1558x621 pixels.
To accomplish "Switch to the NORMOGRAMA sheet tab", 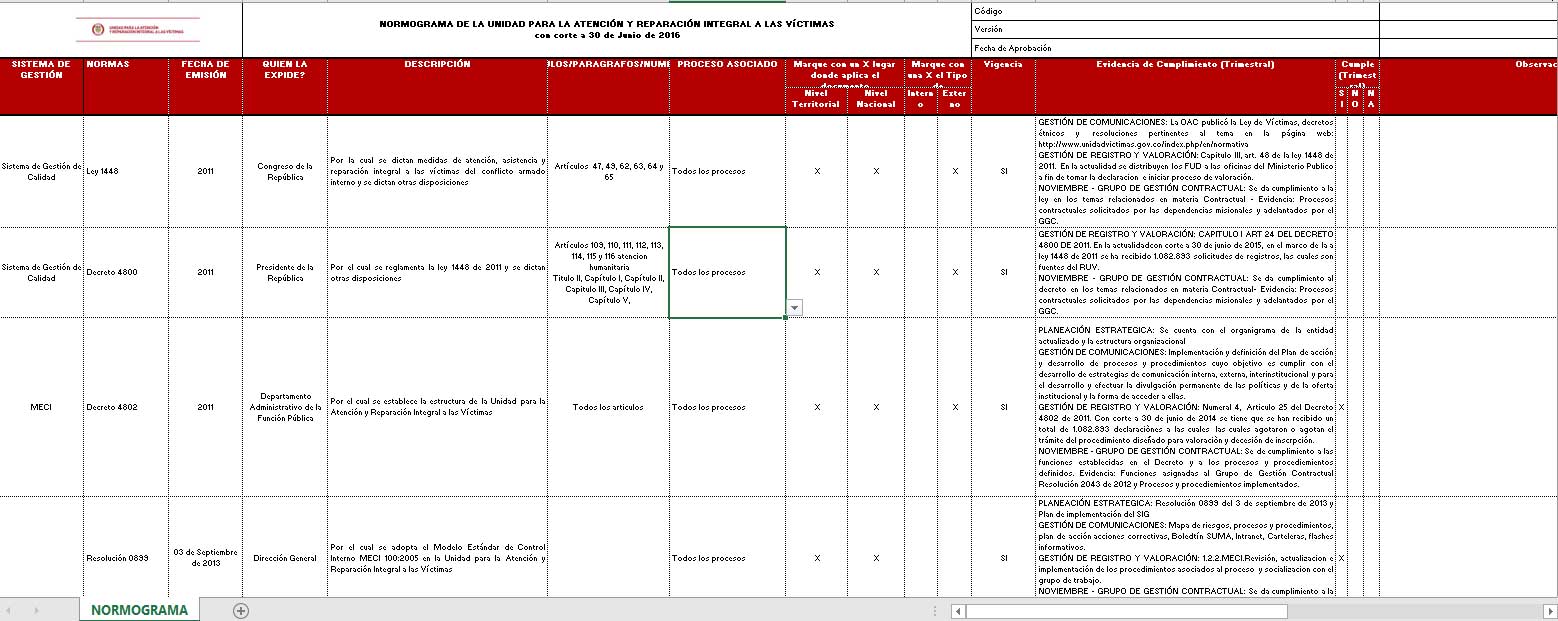I will pyautogui.click(x=139, y=610).
